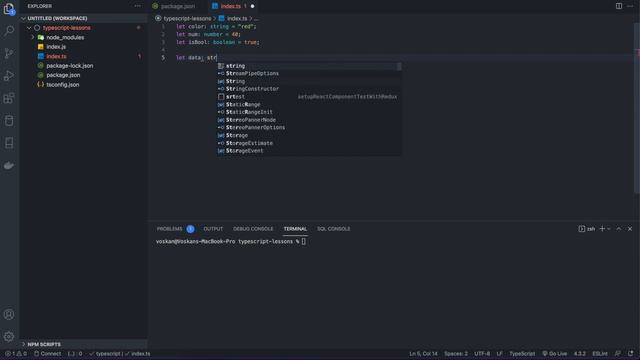Click the suggestion list scrollbar

pos(399,66)
